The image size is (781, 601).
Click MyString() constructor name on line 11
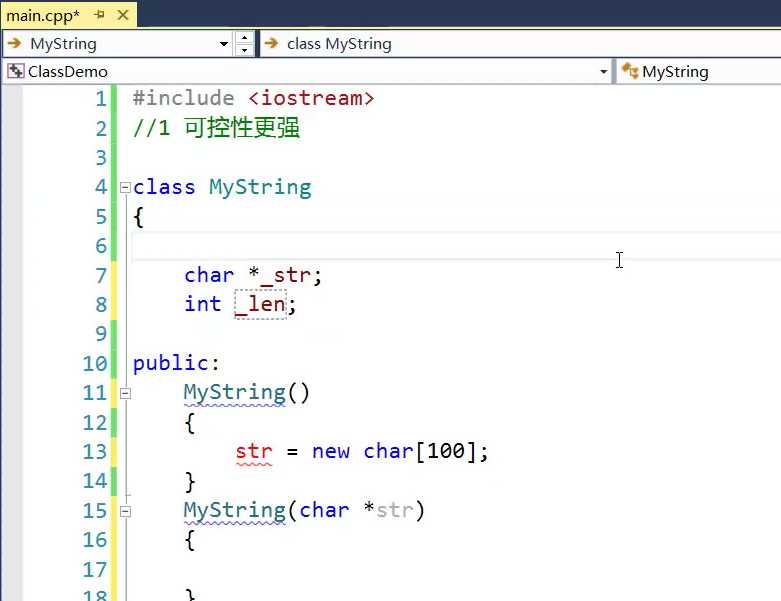point(234,393)
